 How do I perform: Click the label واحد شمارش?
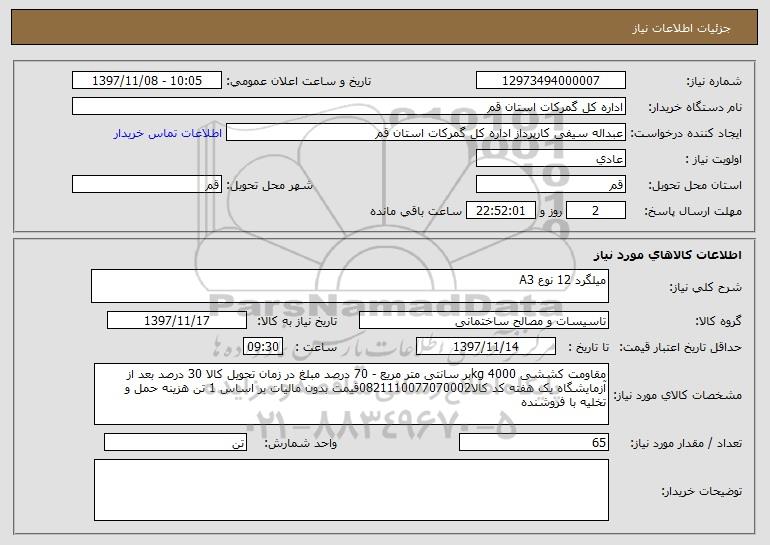click(301, 443)
